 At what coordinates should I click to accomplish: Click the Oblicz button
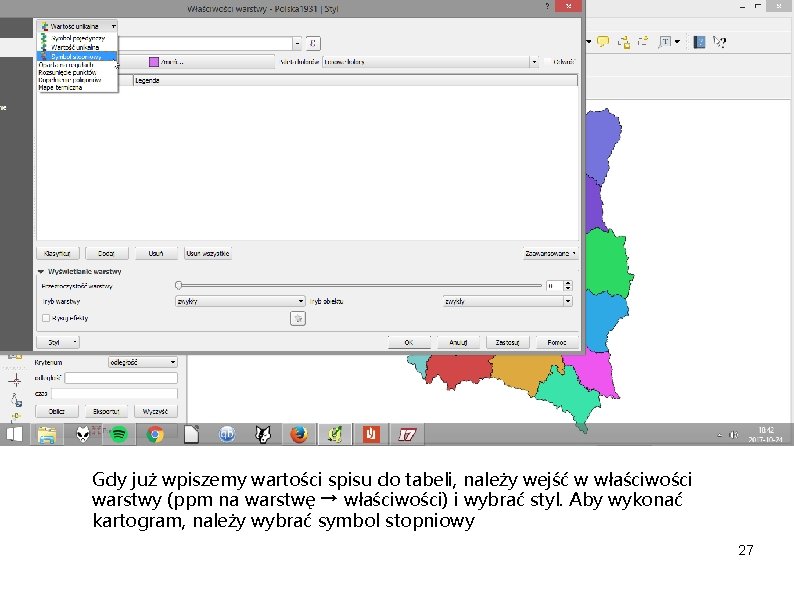click(57, 411)
